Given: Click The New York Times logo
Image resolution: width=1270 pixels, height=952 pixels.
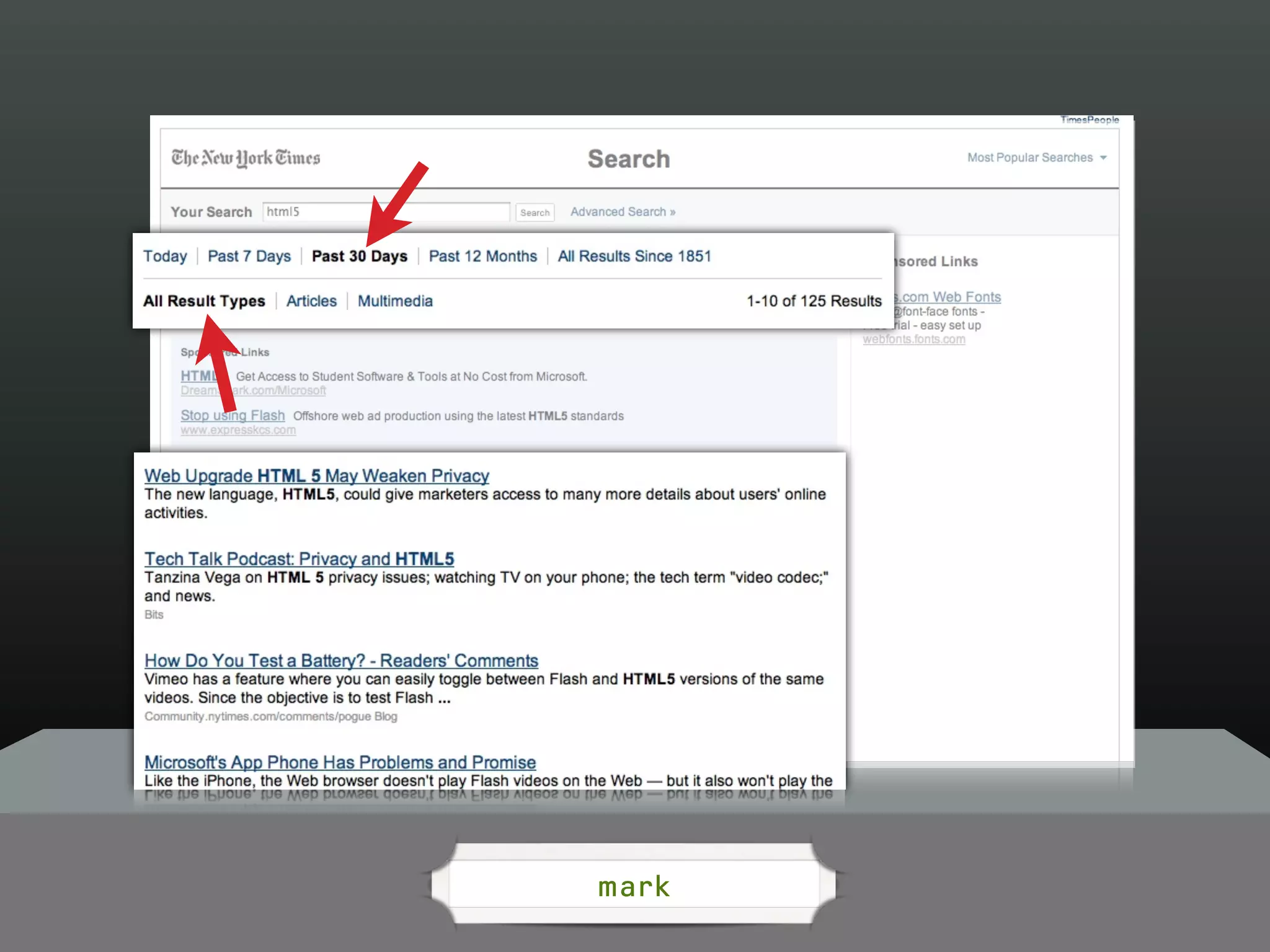Looking at the screenshot, I should (x=246, y=159).
